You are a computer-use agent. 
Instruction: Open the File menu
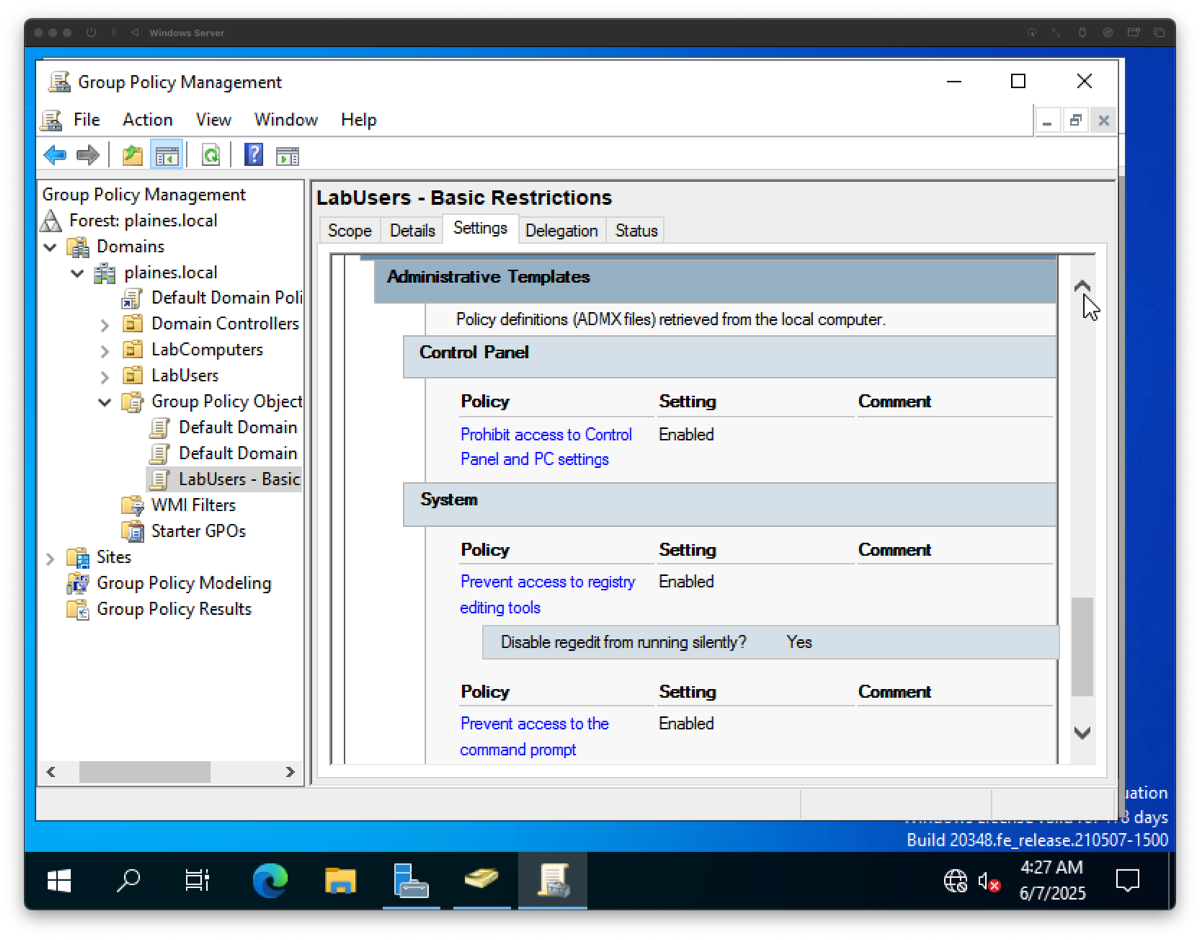[x=87, y=120]
